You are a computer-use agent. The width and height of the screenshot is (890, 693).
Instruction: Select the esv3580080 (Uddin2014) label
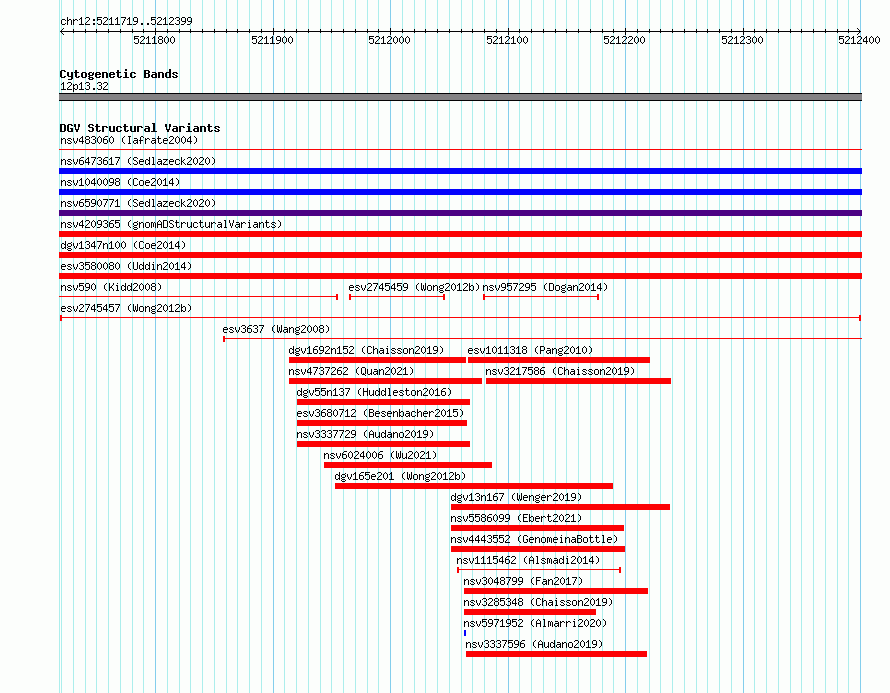coord(126,266)
